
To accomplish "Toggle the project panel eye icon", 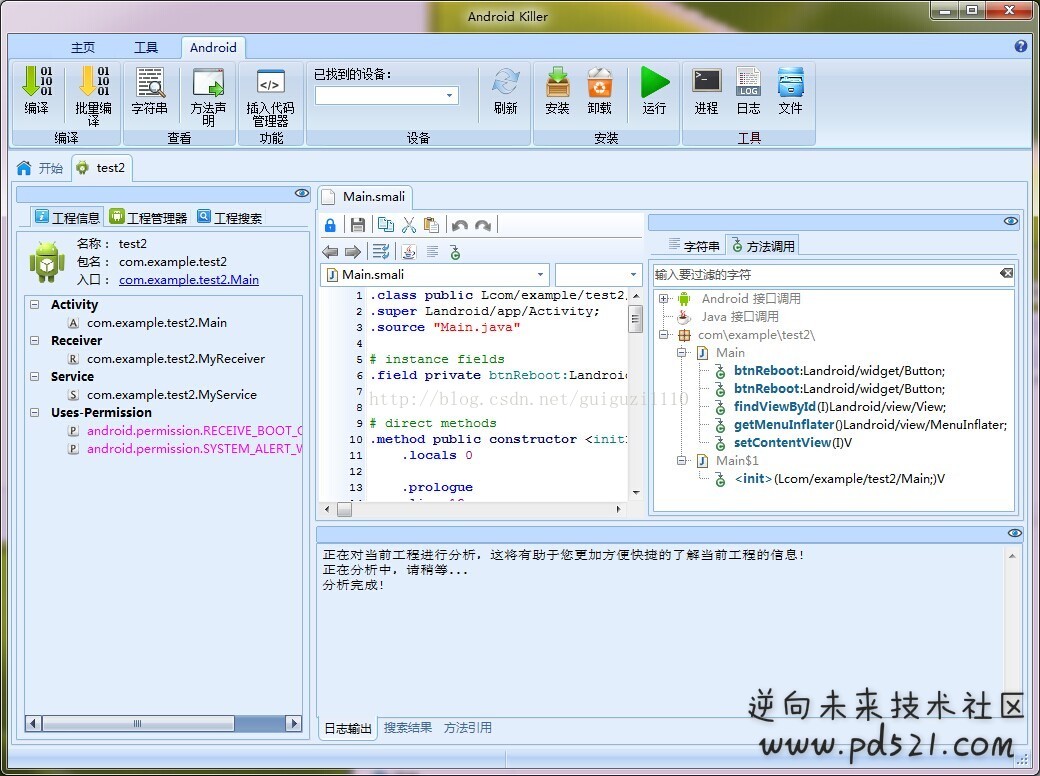I will [302, 193].
